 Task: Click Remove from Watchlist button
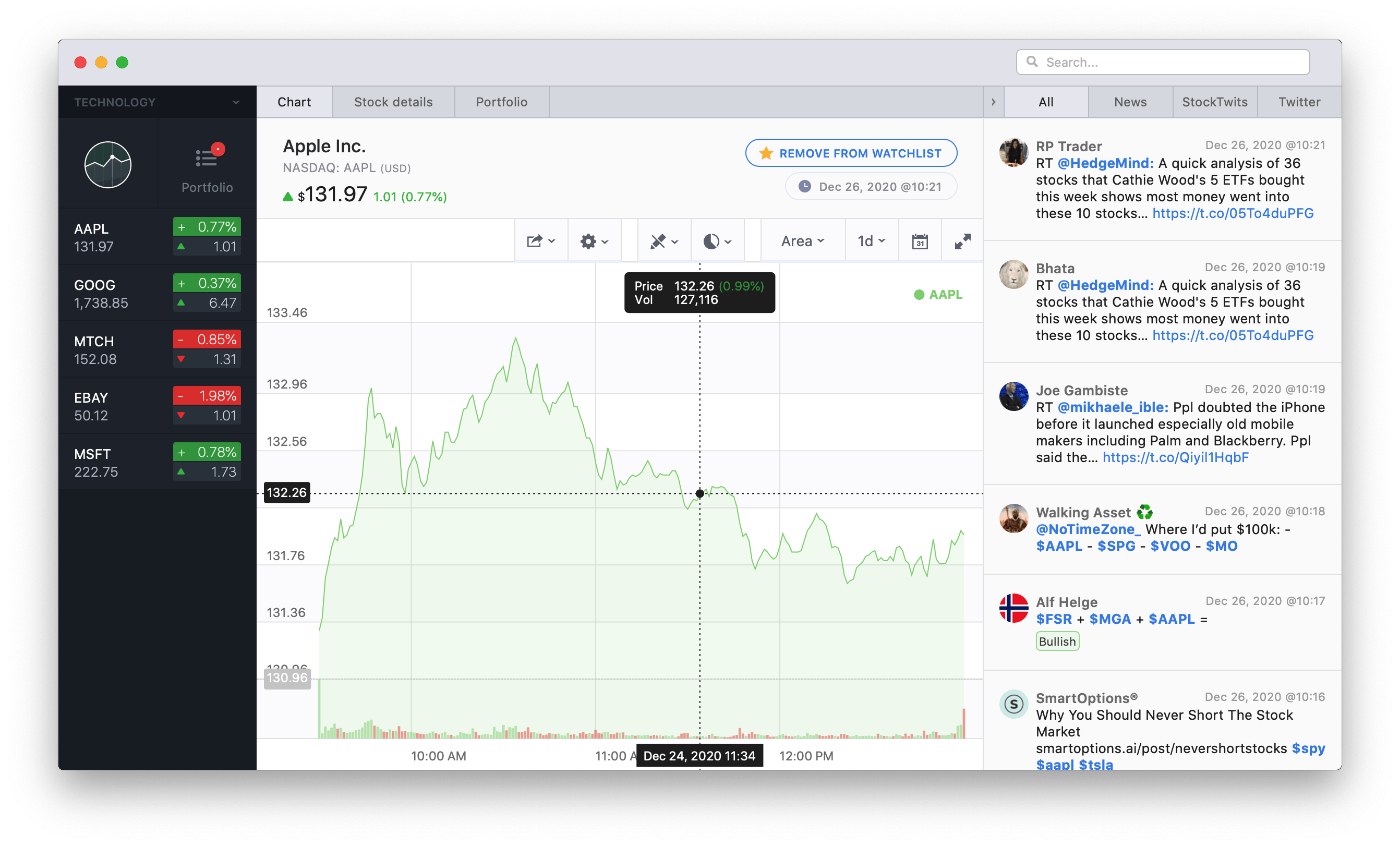(x=850, y=152)
